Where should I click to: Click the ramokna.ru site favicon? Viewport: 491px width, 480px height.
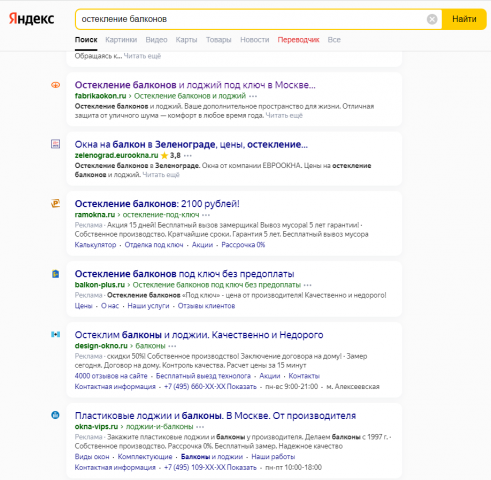tap(55, 203)
